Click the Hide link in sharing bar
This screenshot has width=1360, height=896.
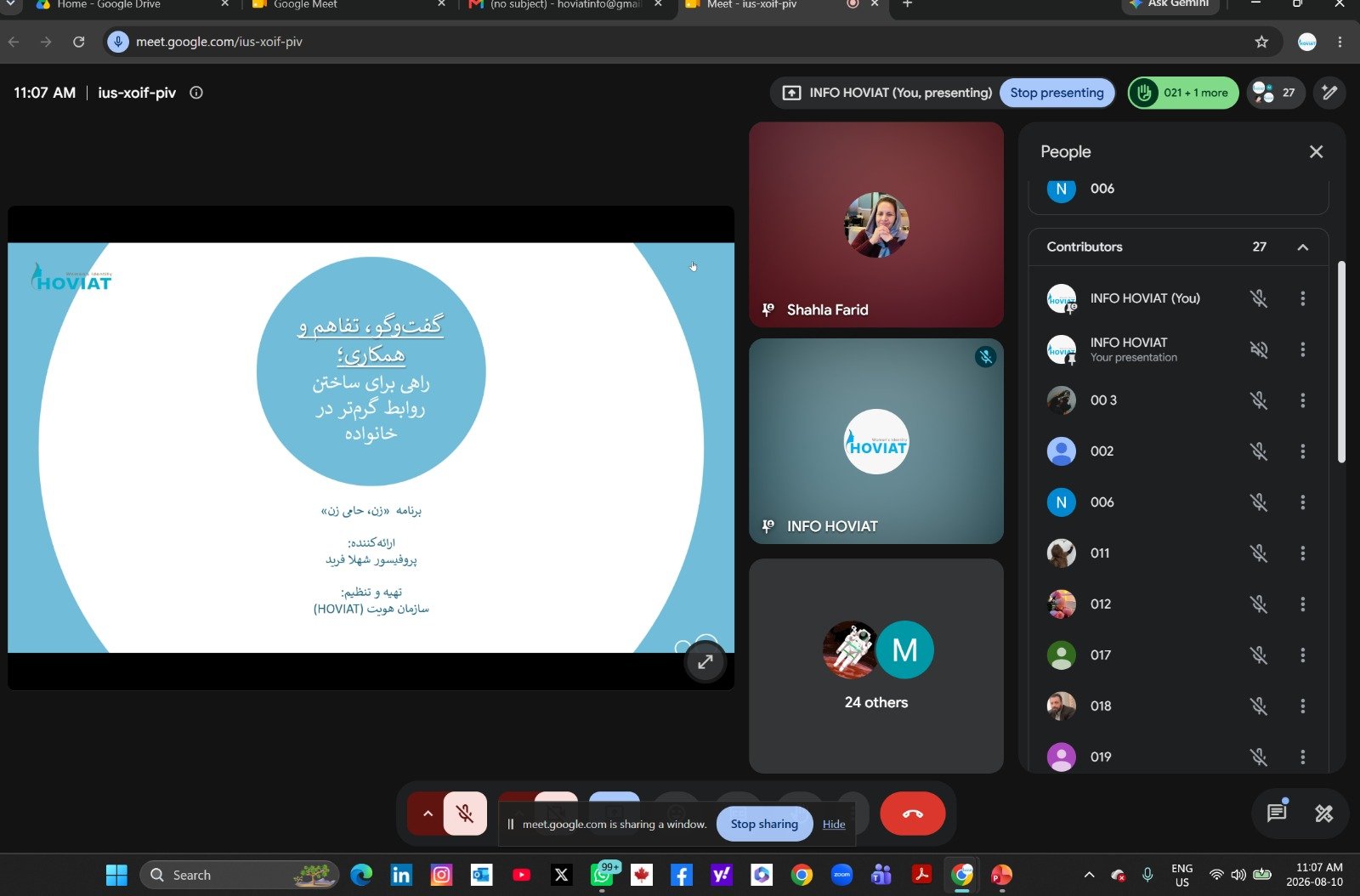[834, 824]
